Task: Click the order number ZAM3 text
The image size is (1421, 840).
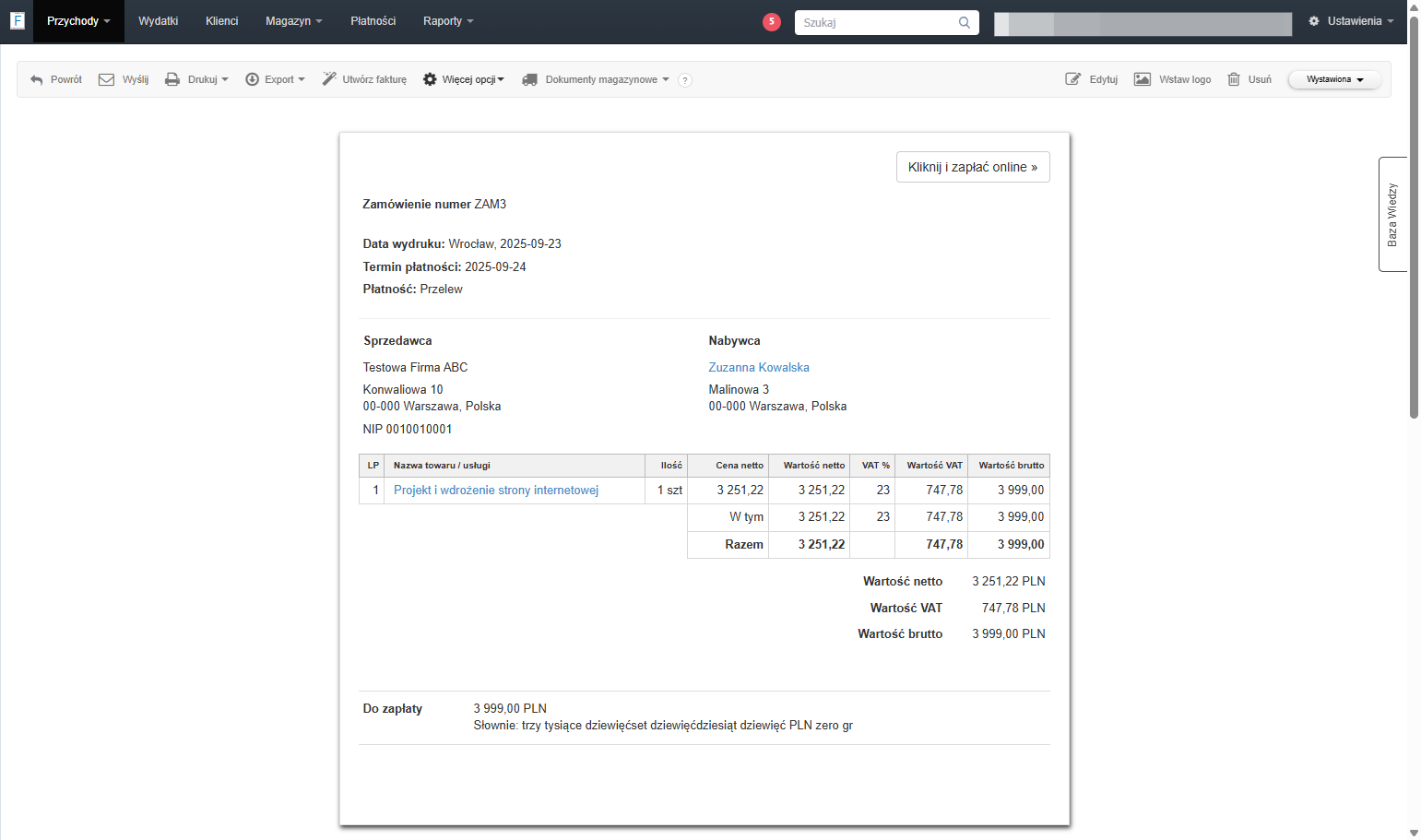Action: point(491,205)
